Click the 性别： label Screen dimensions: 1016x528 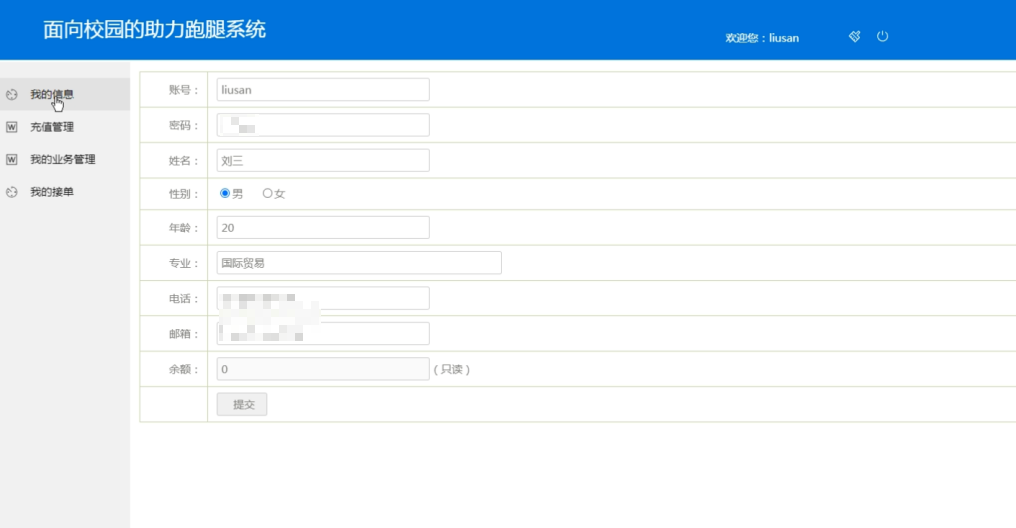(x=183, y=194)
